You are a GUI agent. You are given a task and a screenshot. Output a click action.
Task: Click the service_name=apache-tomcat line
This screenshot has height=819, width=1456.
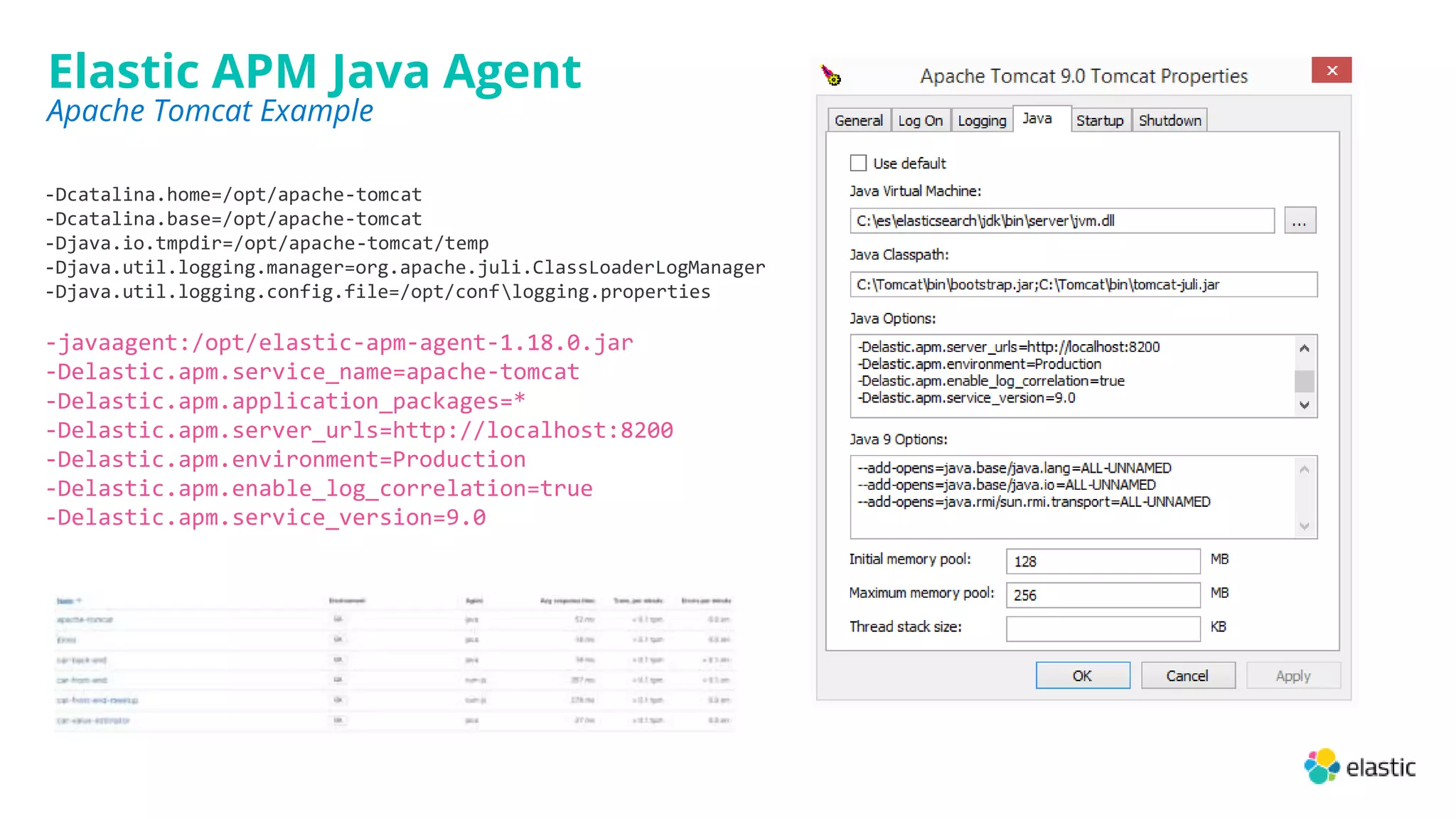(x=313, y=372)
